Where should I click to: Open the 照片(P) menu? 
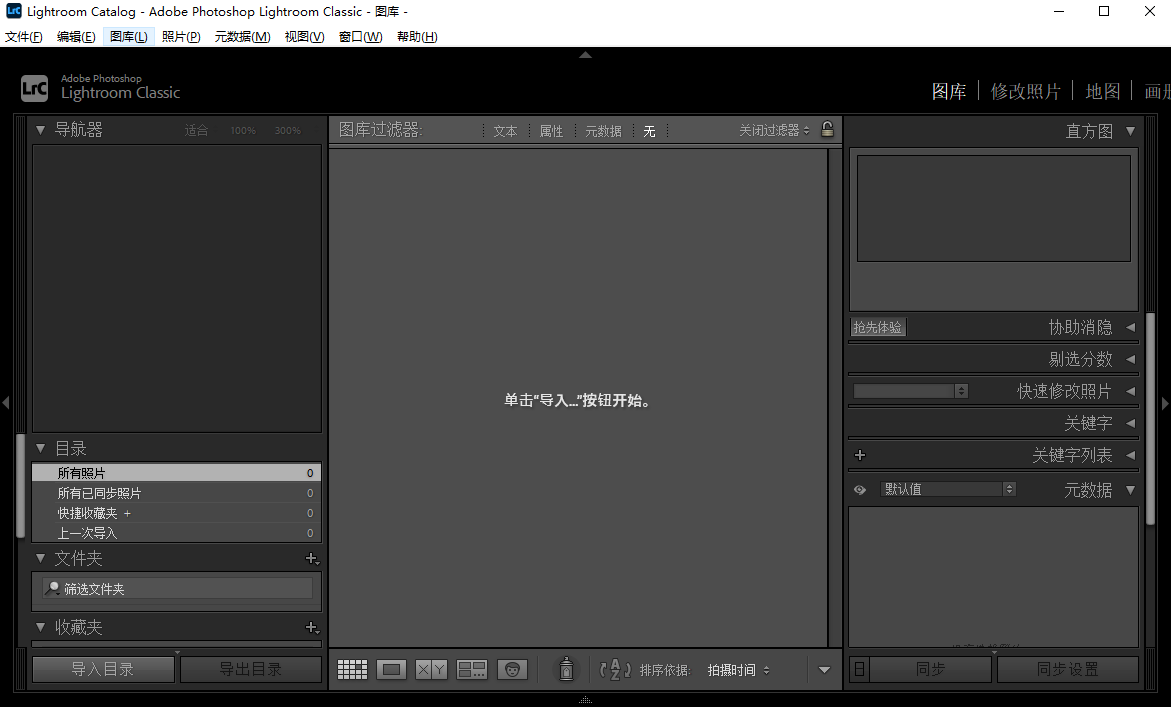[181, 37]
